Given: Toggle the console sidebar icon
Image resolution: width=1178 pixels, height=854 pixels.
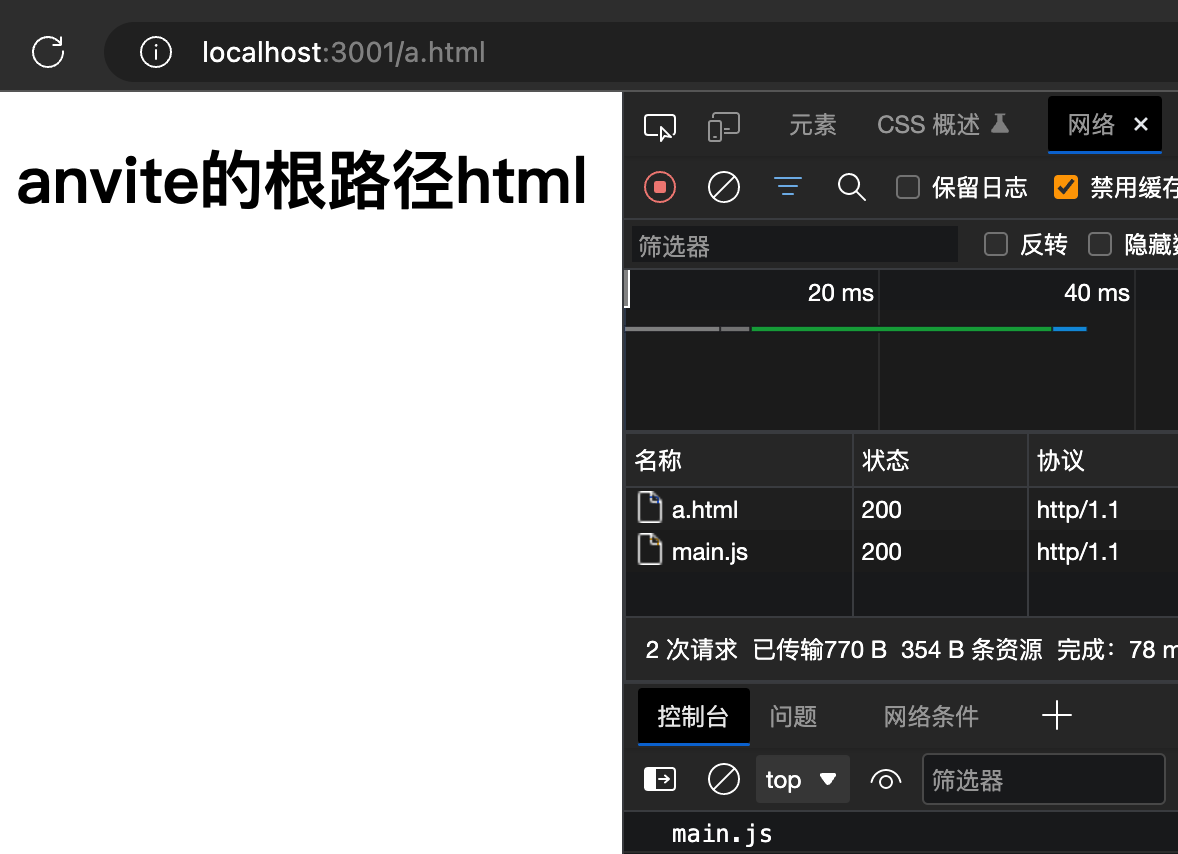Looking at the screenshot, I should click(660, 780).
